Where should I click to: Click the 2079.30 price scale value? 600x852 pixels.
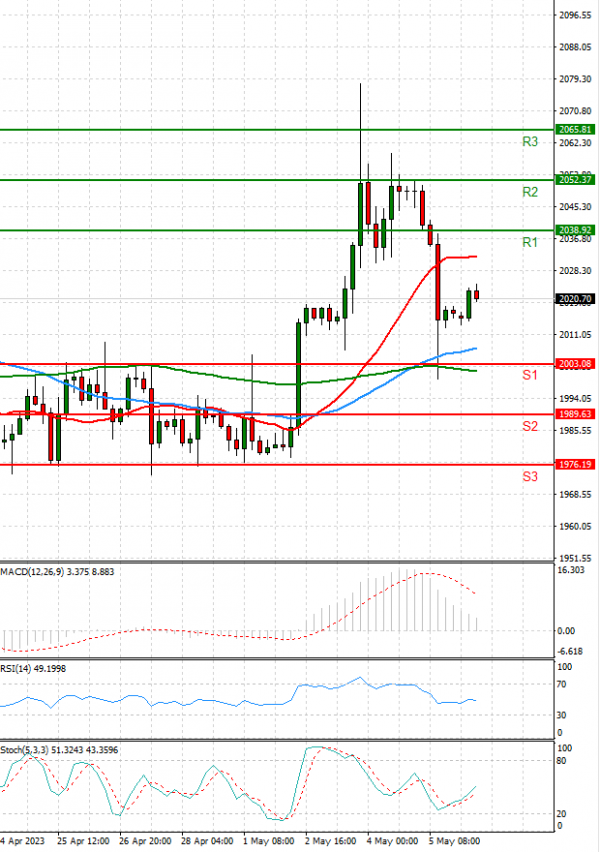pyautogui.click(x=576, y=79)
